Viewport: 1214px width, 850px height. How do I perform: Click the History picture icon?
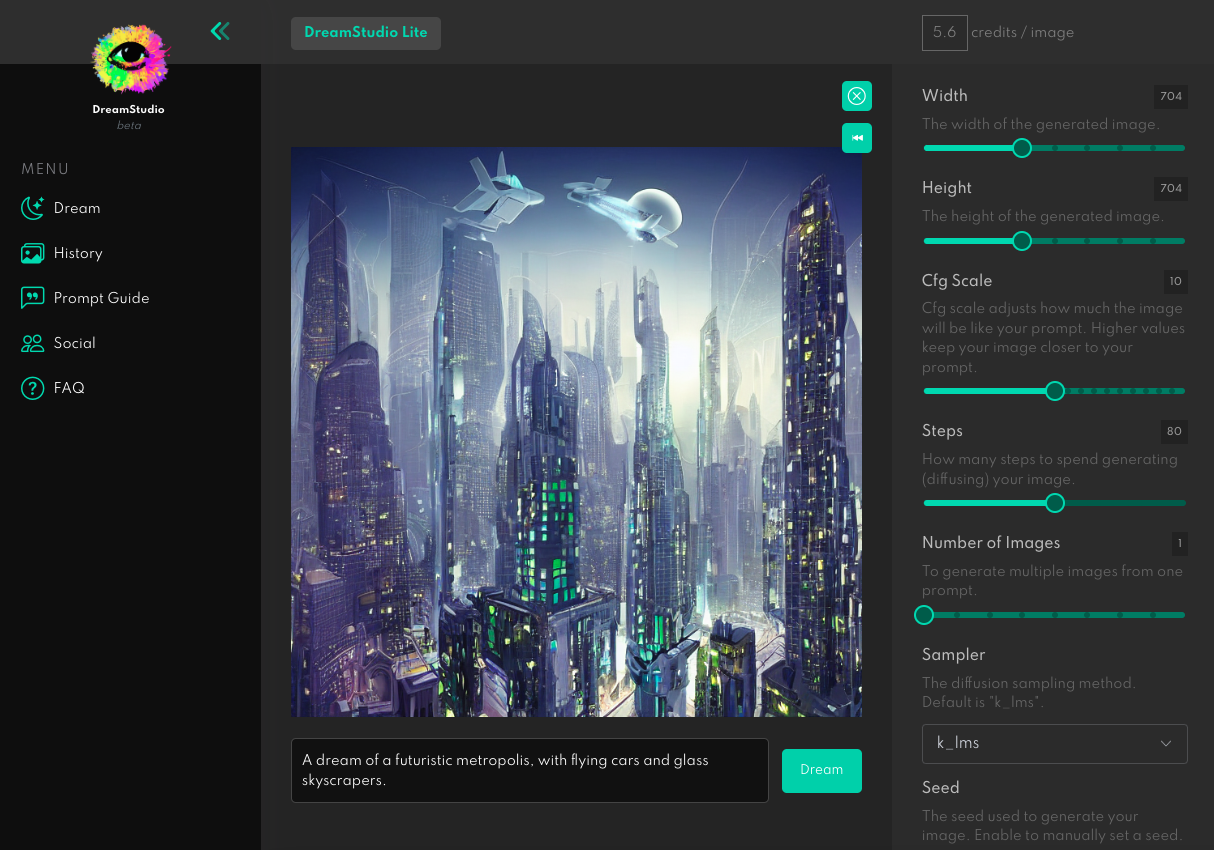[33, 253]
